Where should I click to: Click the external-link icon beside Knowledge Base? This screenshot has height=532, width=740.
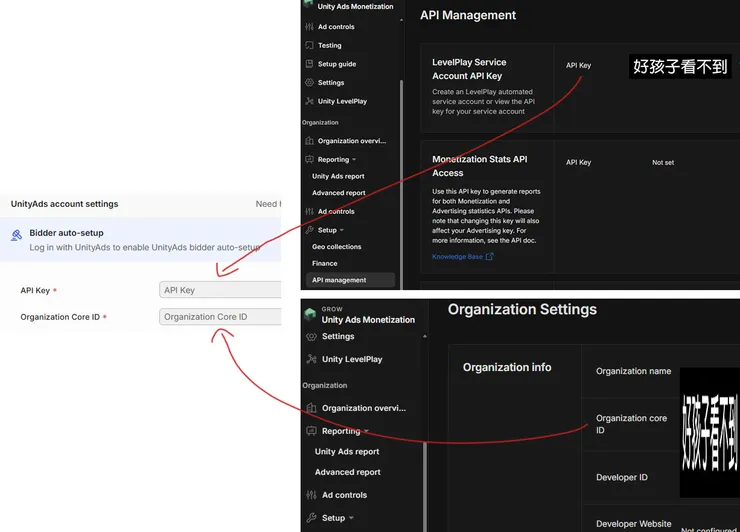click(489, 257)
